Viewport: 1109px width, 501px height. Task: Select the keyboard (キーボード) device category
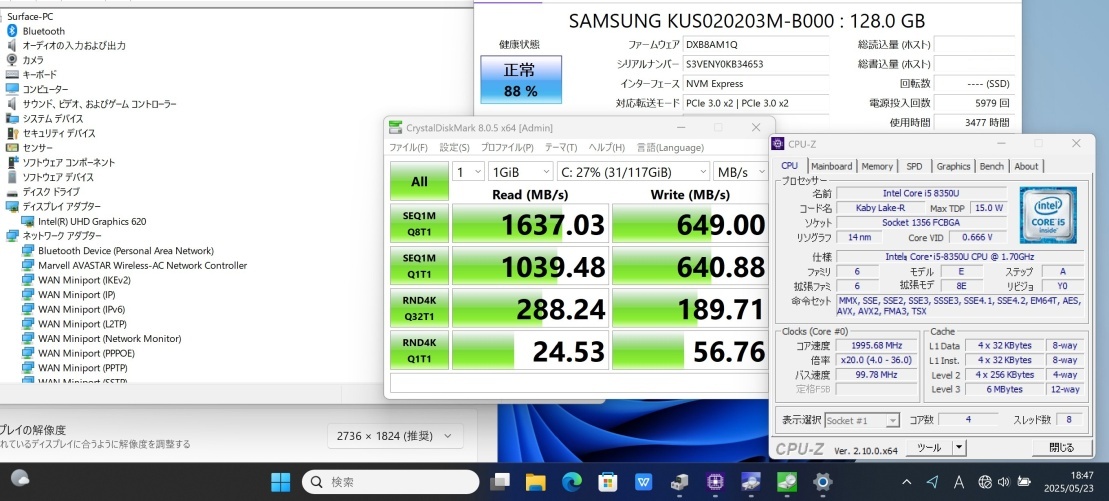[40, 74]
